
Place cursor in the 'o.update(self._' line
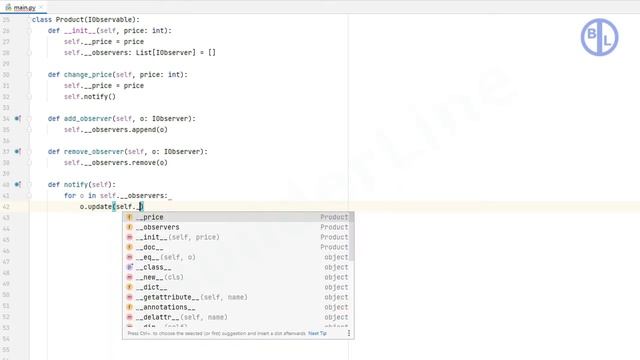click(111, 207)
